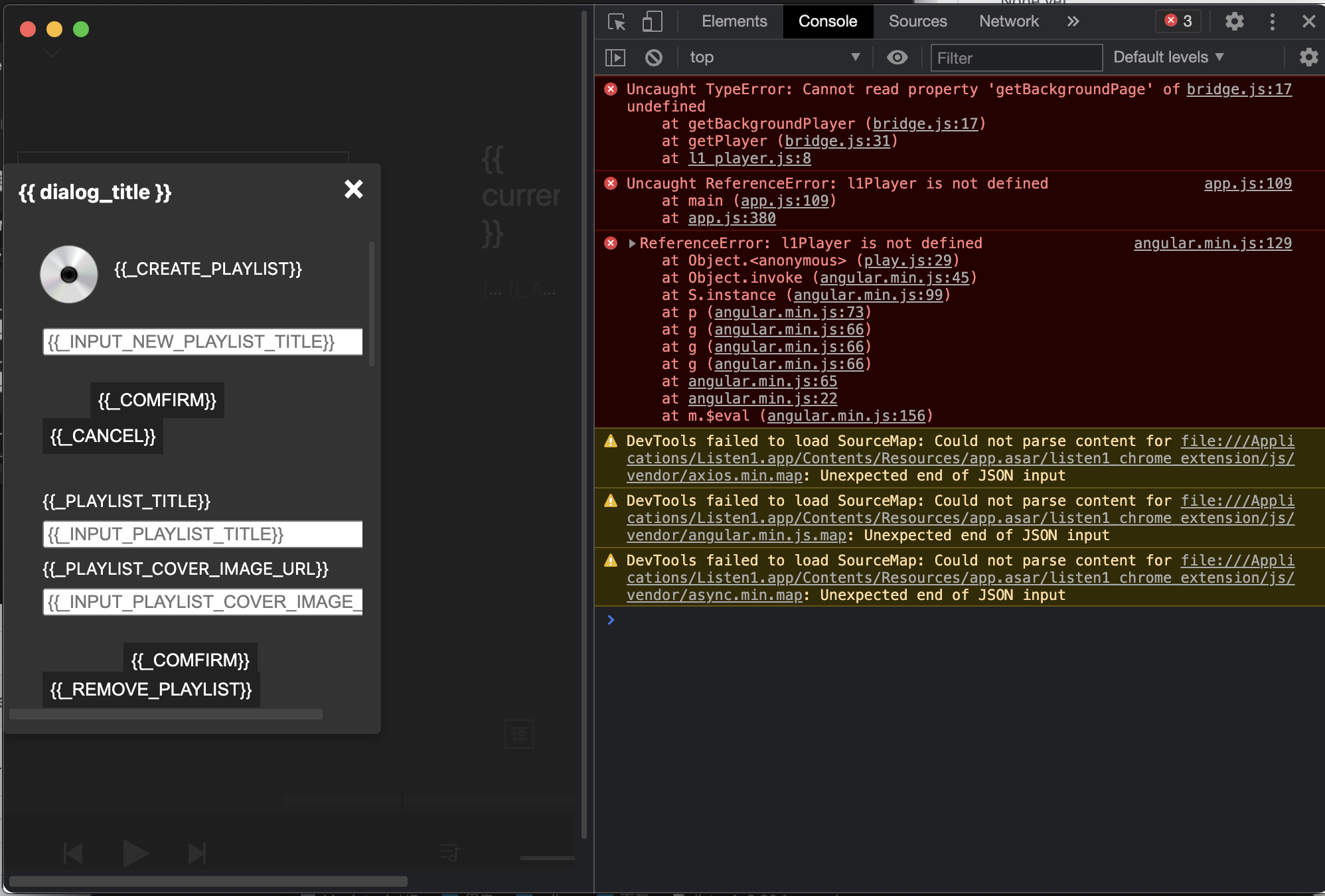
Task: Focus the new playlist title input
Action: click(x=202, y=342)
